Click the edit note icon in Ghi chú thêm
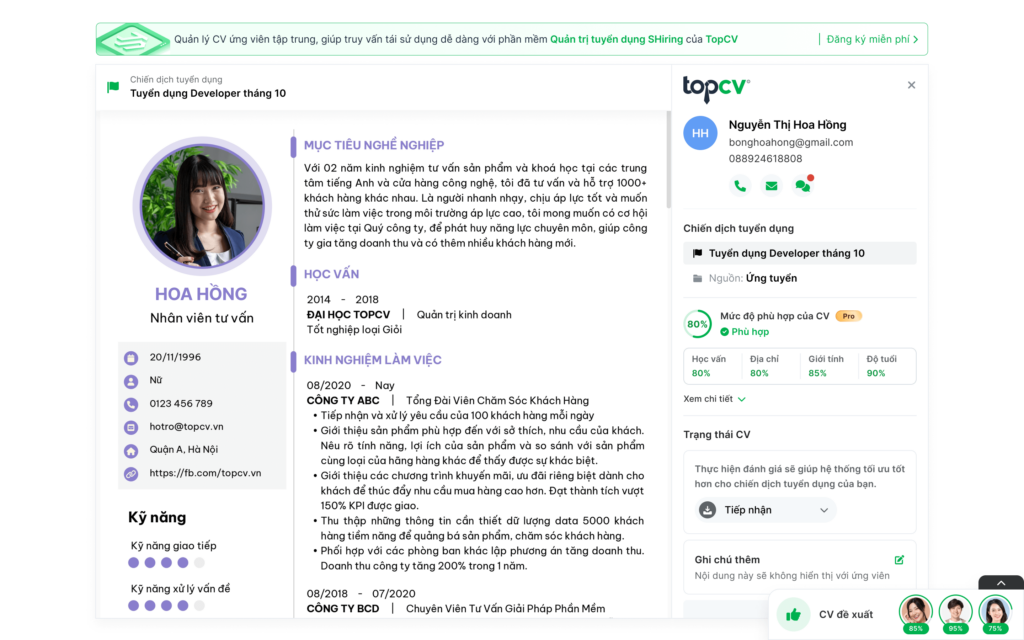 click(899, 560)
